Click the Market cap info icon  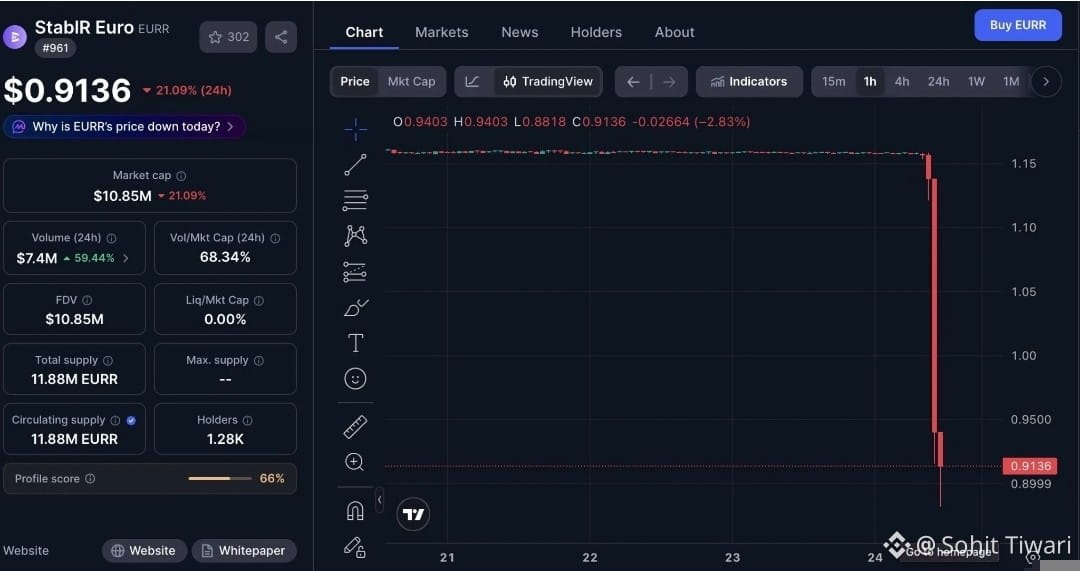(x=181, y=176)
